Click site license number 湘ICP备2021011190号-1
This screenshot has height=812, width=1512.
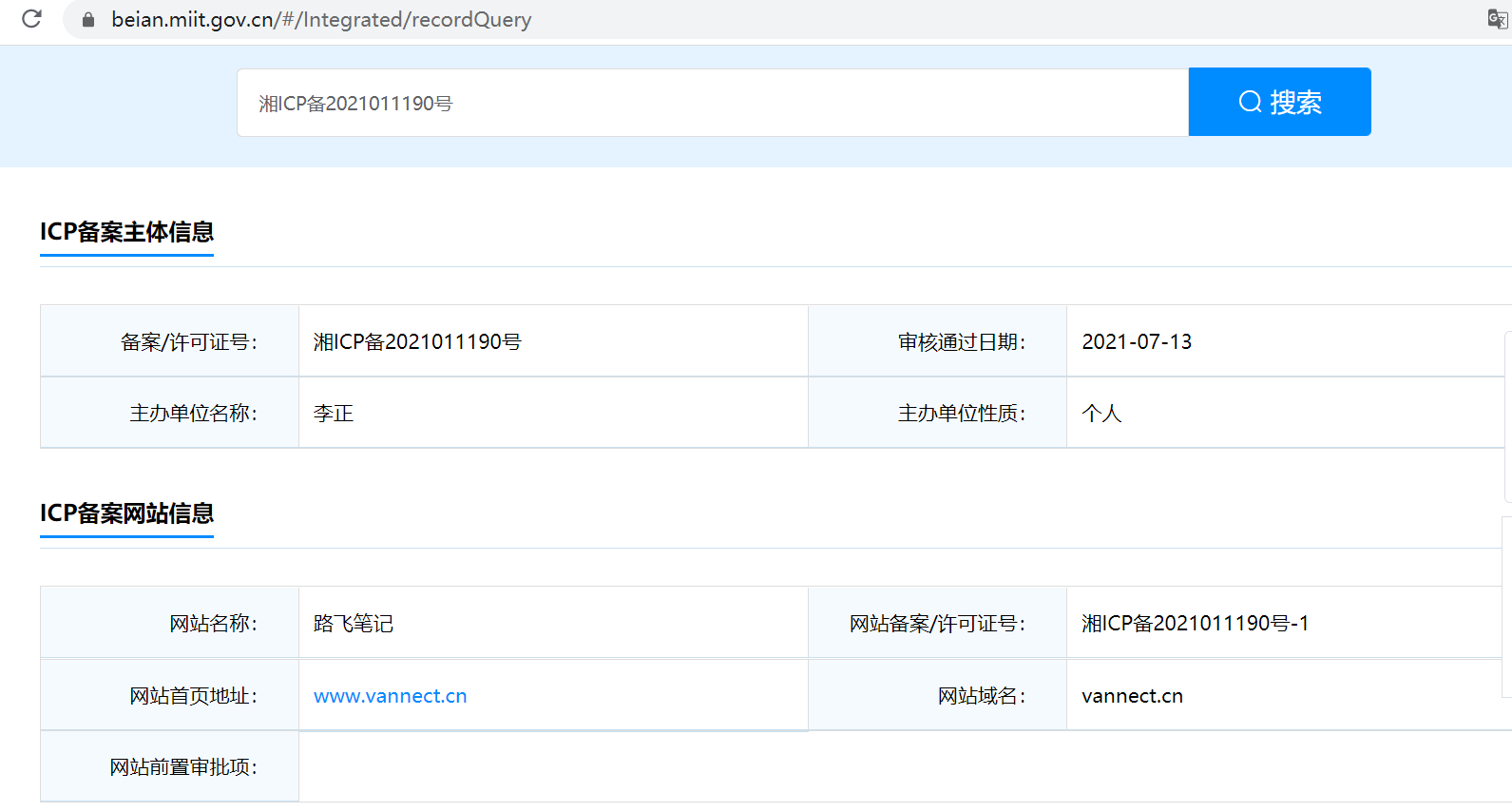click(1195, 624)
